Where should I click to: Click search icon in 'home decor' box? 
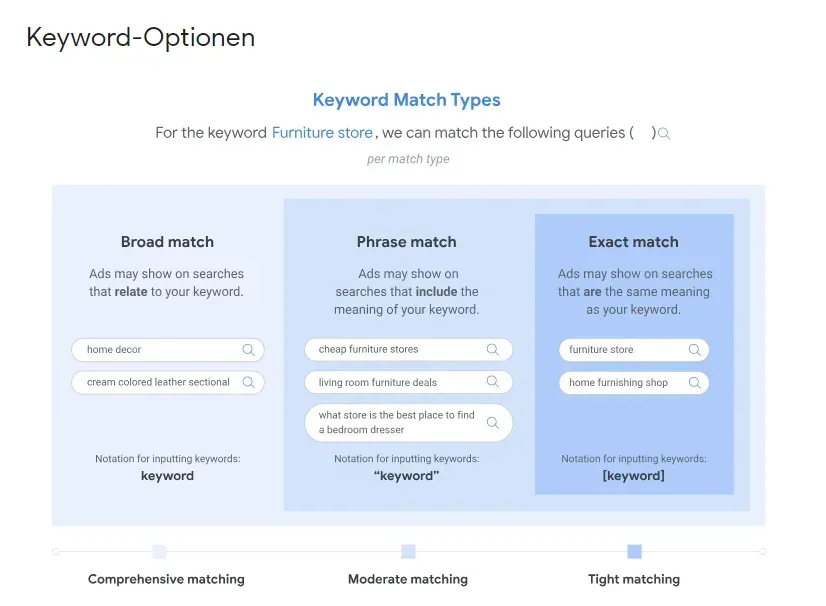coord(248,350)
